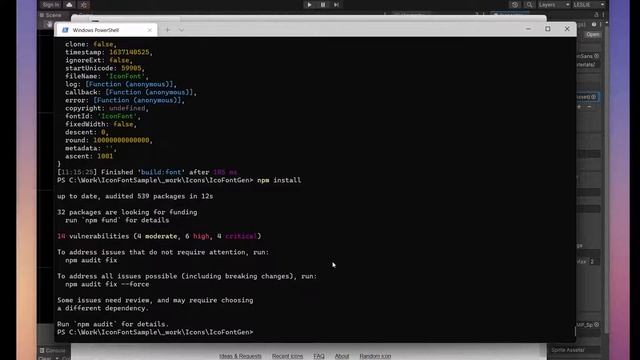Click the 'npm install' command text
The image size is (640, 360).
click(279, 180)
